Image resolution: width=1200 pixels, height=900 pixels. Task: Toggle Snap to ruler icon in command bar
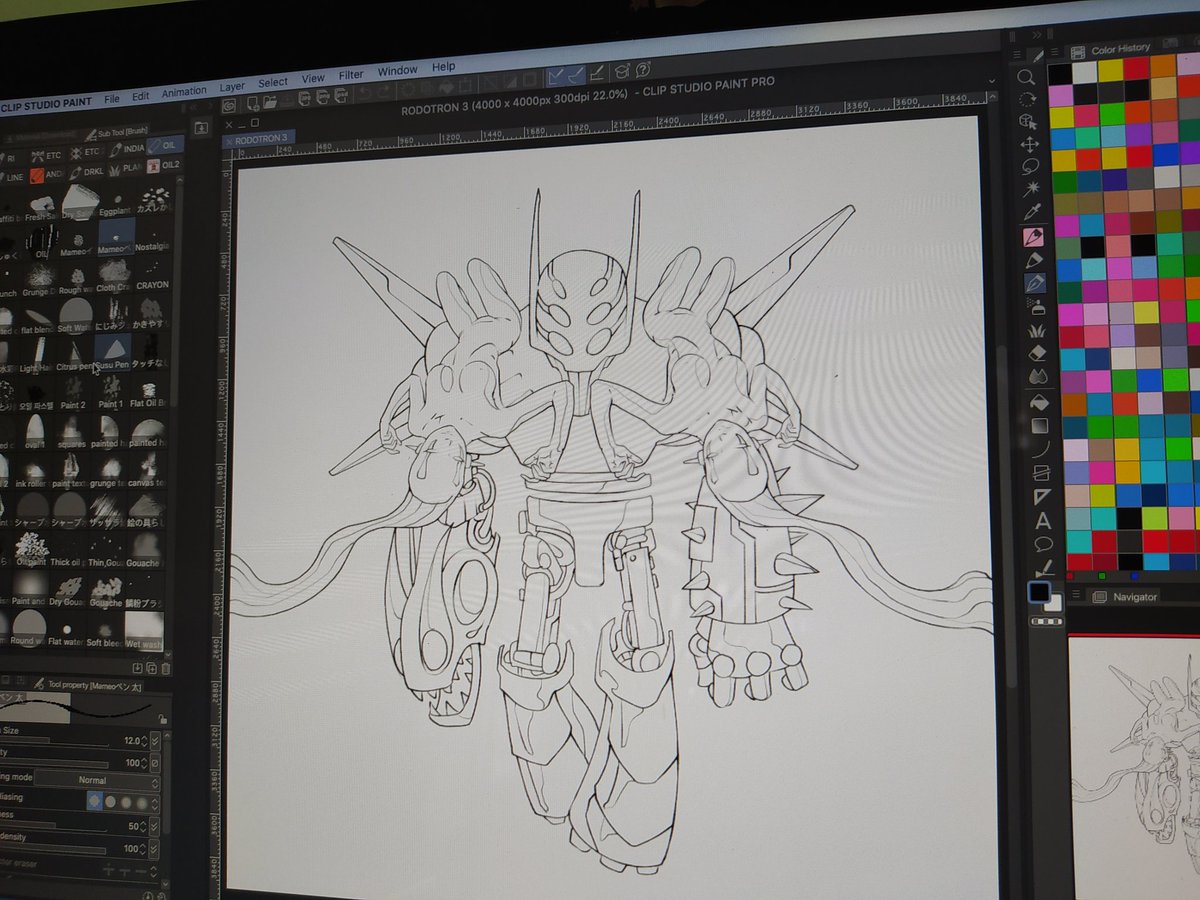[558, 75]
